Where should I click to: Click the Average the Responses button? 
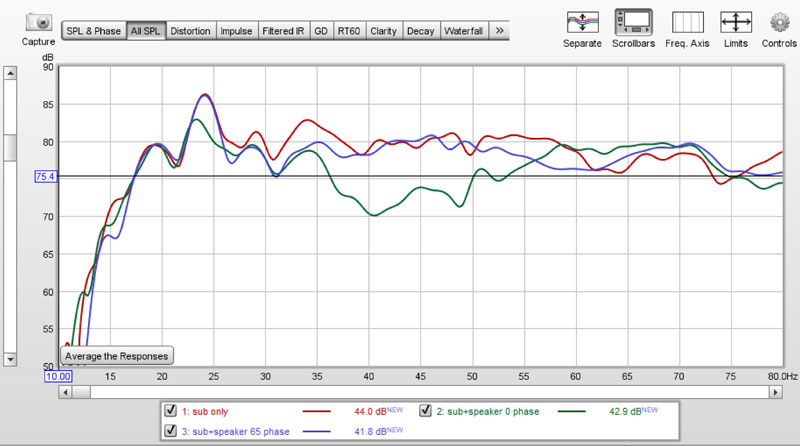[x=117, y=355]
